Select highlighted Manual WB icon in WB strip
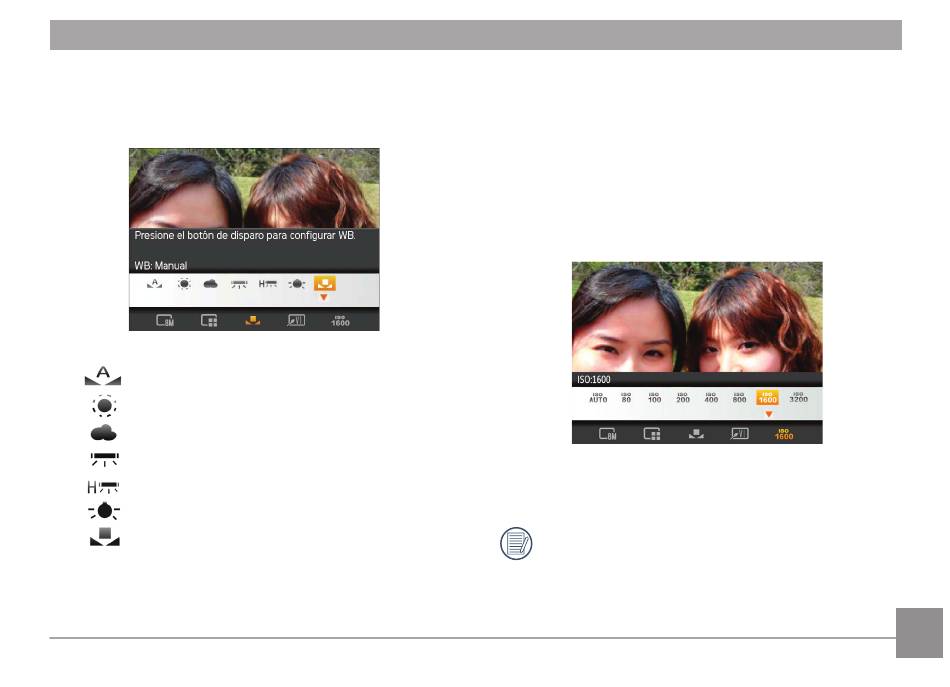This screenshot has width=950, height=687. 325,284
